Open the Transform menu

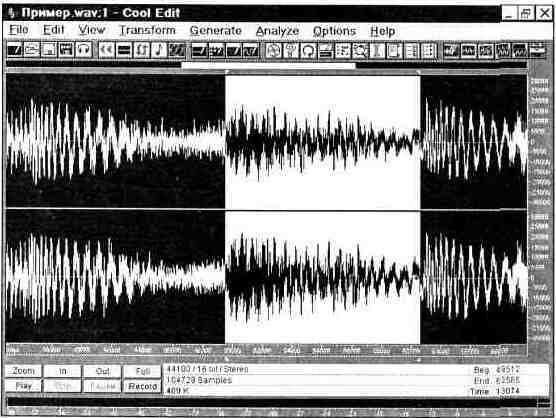[148, 30]
